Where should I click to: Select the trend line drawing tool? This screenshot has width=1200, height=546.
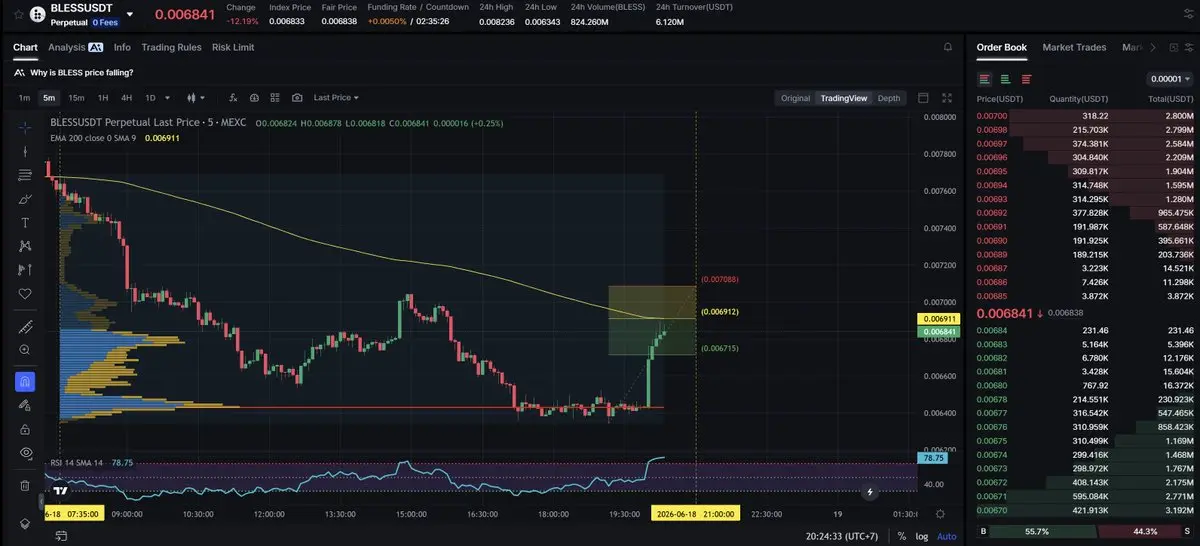[25, 151]
